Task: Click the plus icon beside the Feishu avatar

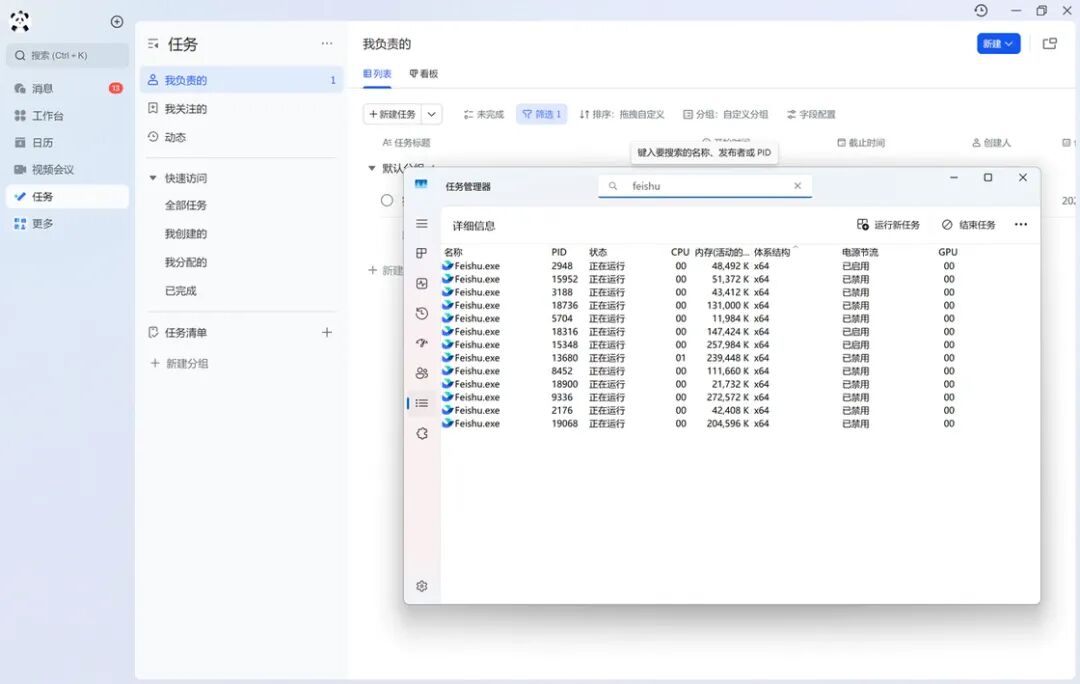Action: [117, 22]
